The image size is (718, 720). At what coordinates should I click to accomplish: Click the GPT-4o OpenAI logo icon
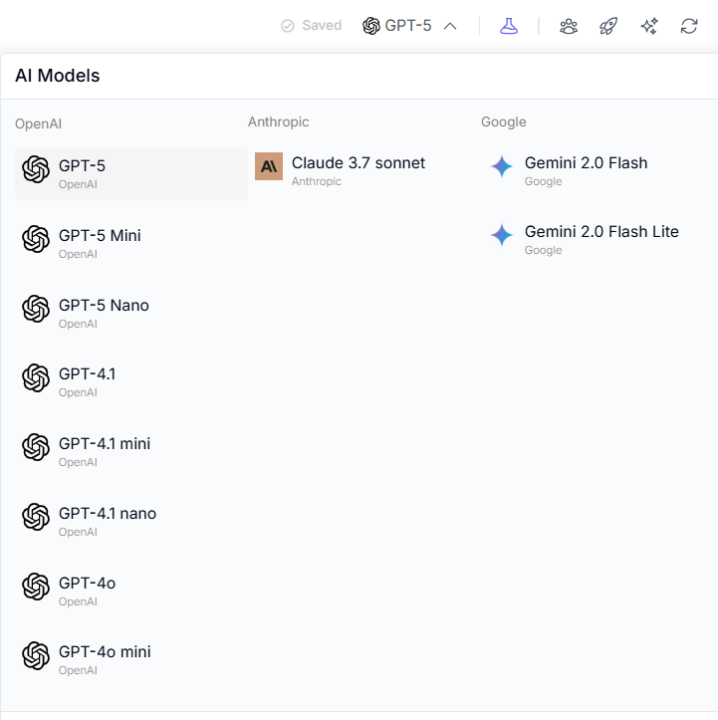(x=36, y=587)
